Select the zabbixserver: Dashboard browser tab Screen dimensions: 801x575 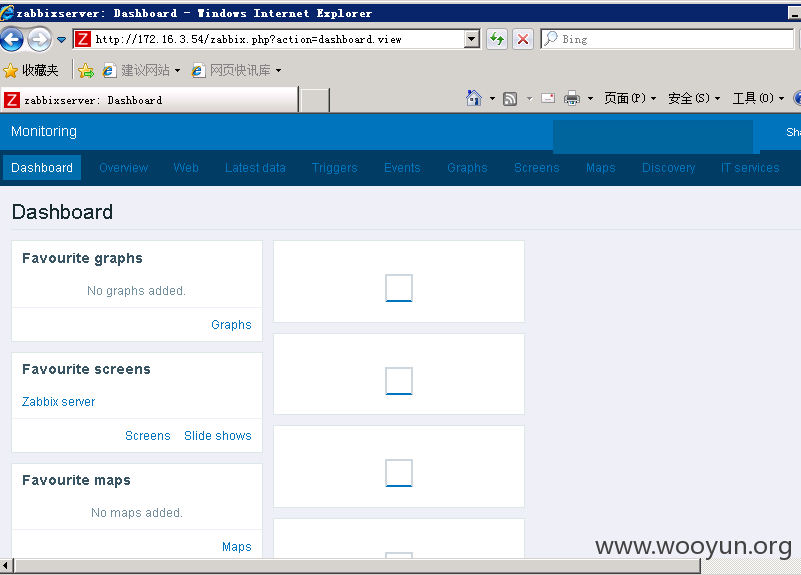click(150, 100)
